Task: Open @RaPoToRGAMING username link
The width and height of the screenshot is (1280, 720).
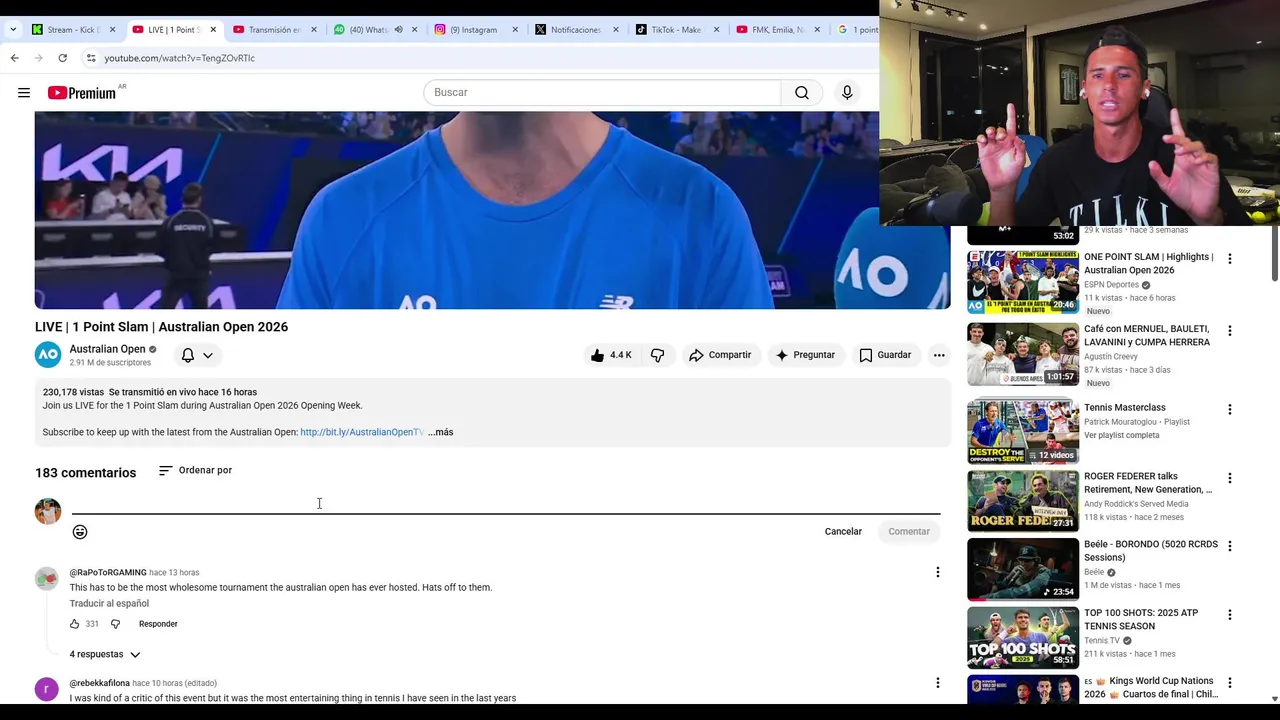Action: [108, 572]
